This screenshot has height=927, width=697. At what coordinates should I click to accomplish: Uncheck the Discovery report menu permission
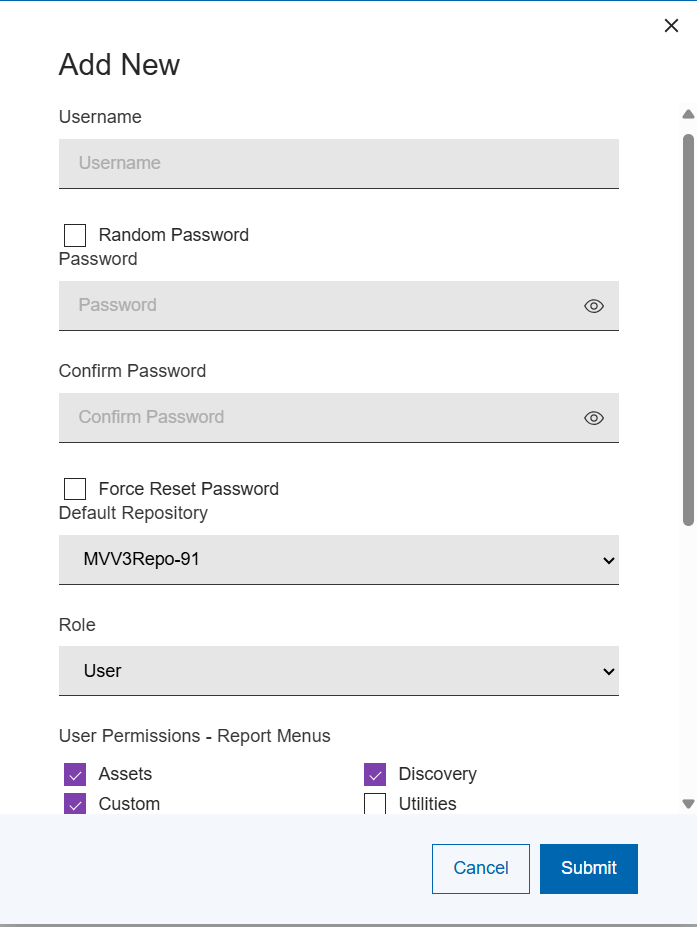point(375,774)
